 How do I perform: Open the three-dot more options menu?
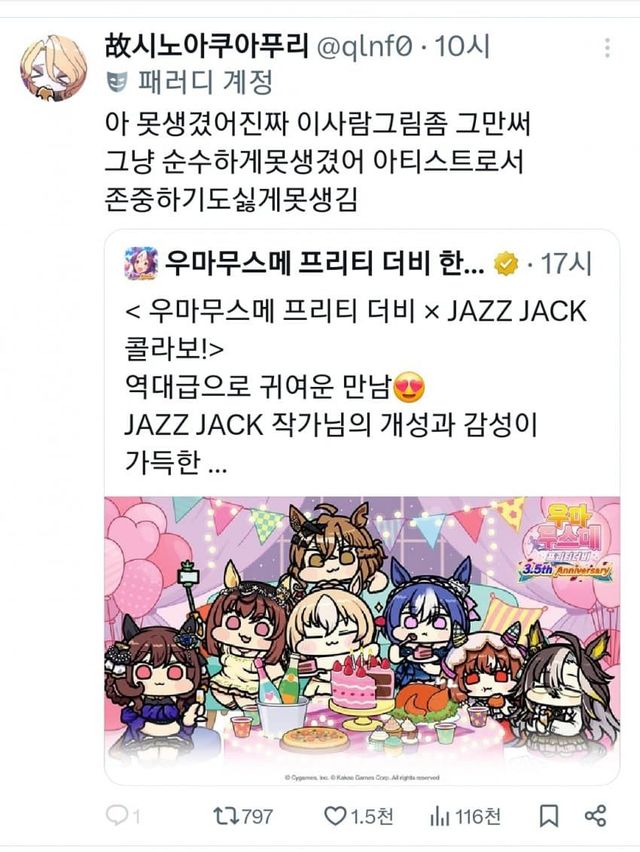[607, 48]
